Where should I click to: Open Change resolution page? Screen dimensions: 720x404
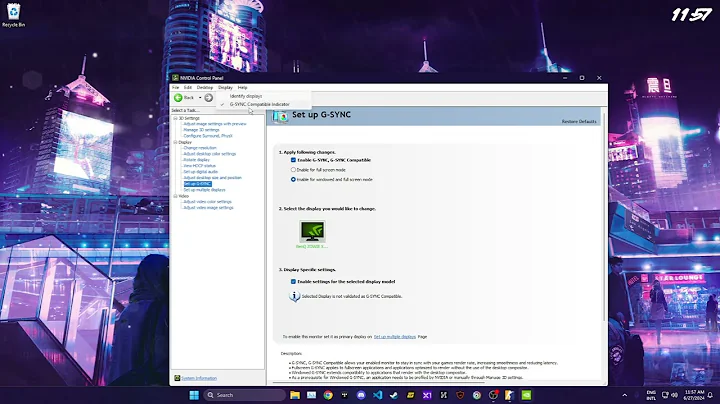pyautogui.click(x=200, y=148)
